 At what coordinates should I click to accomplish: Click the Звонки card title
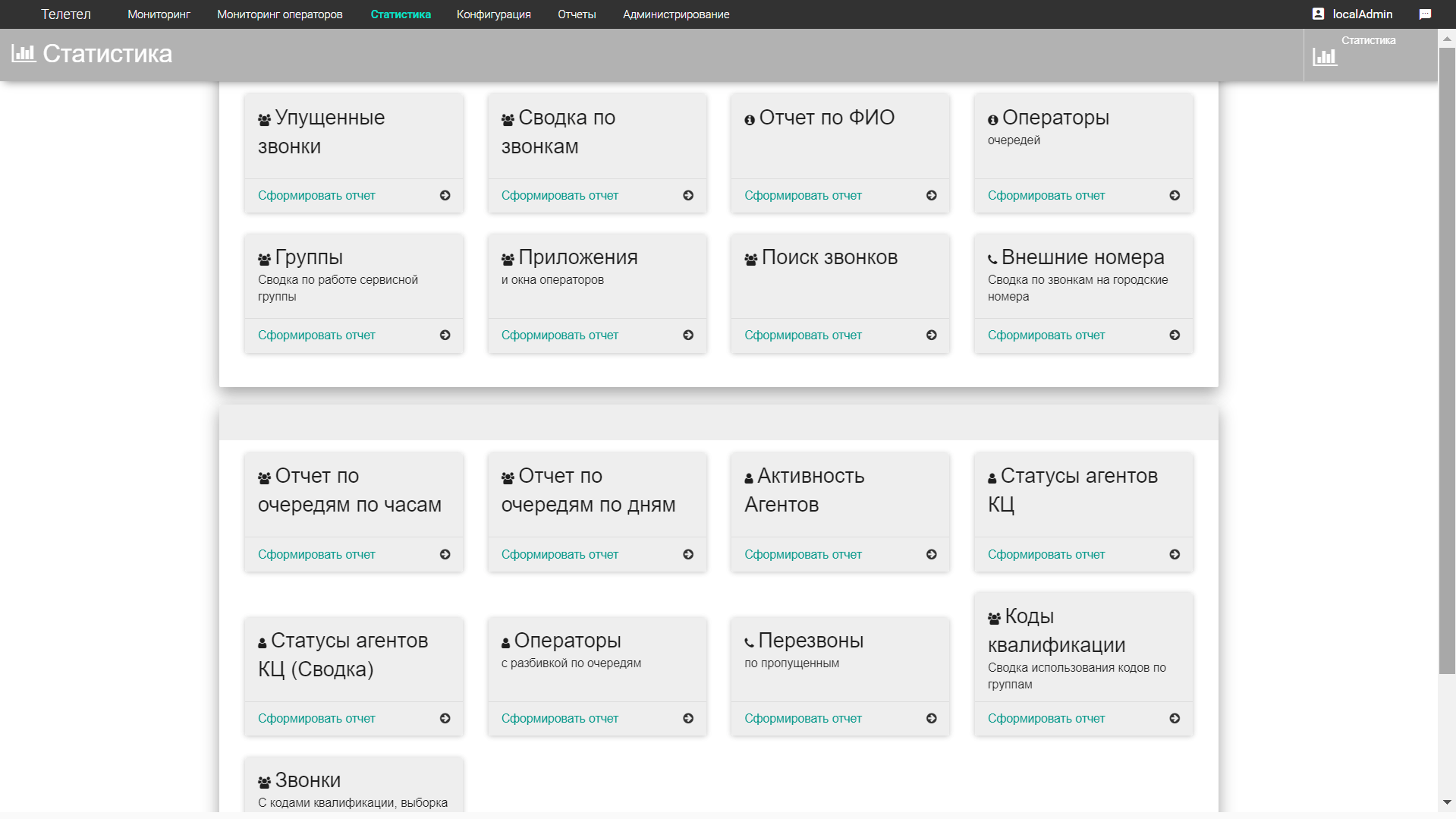click(307, 780)
